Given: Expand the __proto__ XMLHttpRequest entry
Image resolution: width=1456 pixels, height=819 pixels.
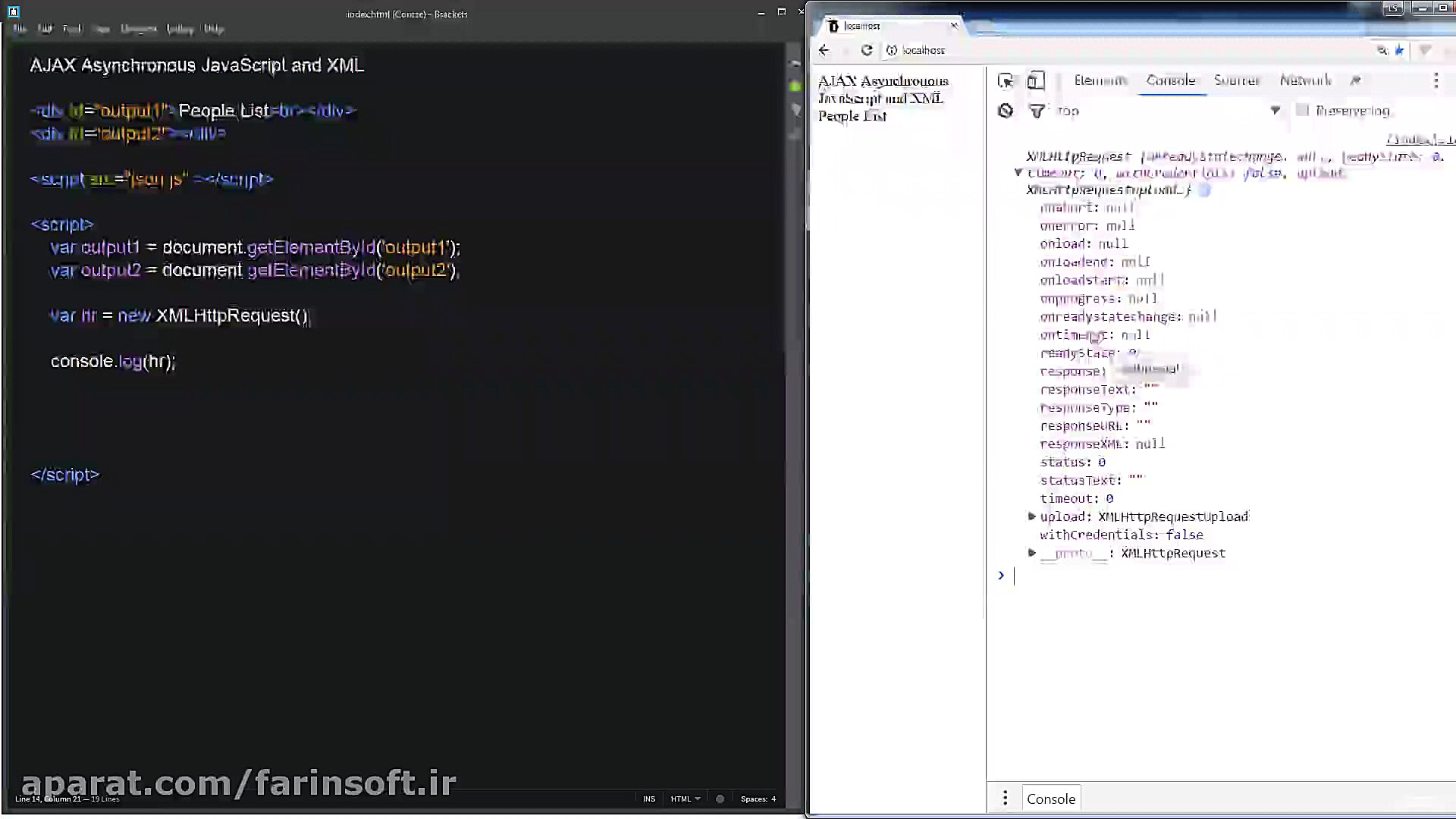Looking at the screenshot, I should 1031,553.
